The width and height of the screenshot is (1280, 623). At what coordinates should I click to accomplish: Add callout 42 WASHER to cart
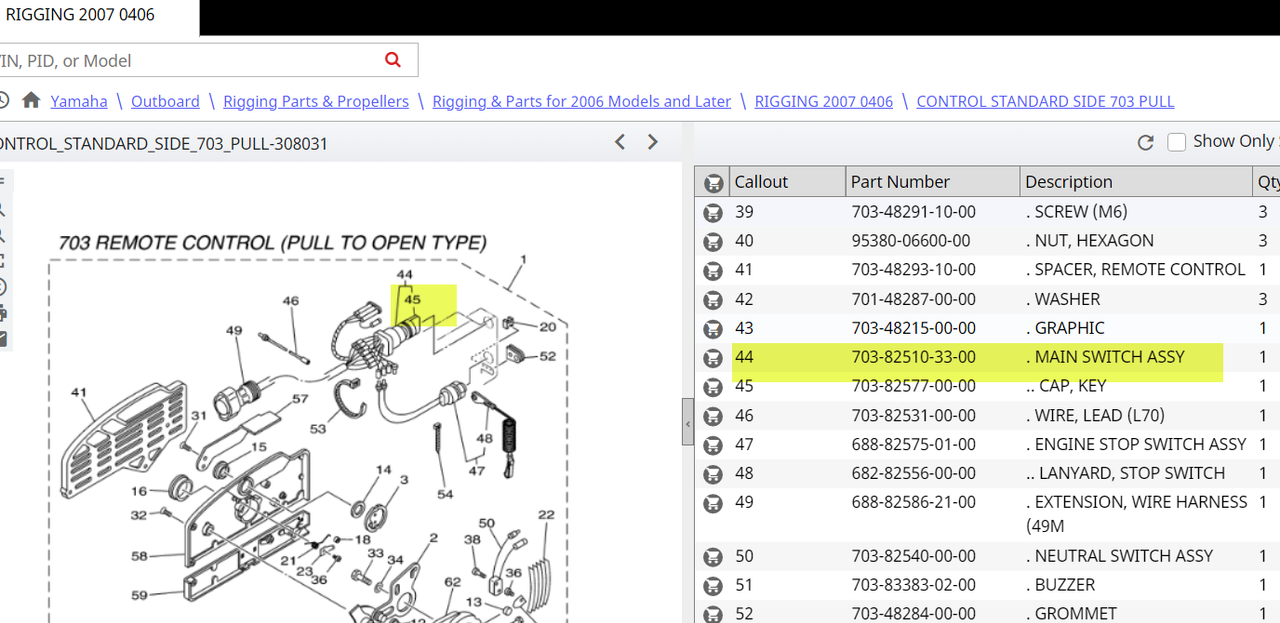tap(713, 299)
